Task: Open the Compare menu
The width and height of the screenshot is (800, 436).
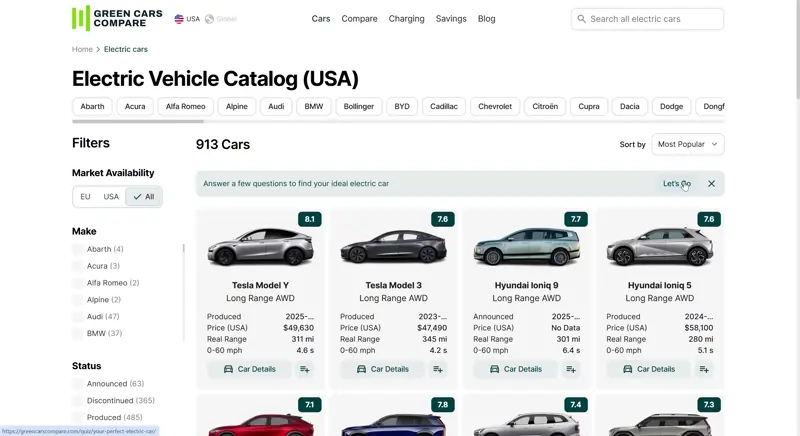Action: [359, 19]
